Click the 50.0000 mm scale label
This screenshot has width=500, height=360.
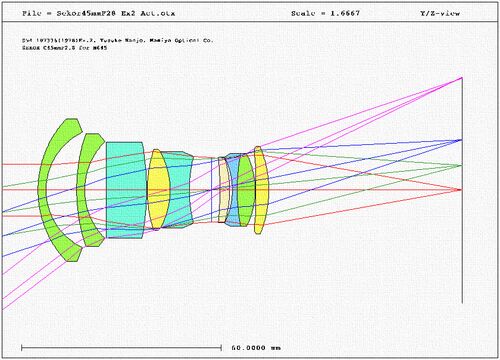pos(256,348)
